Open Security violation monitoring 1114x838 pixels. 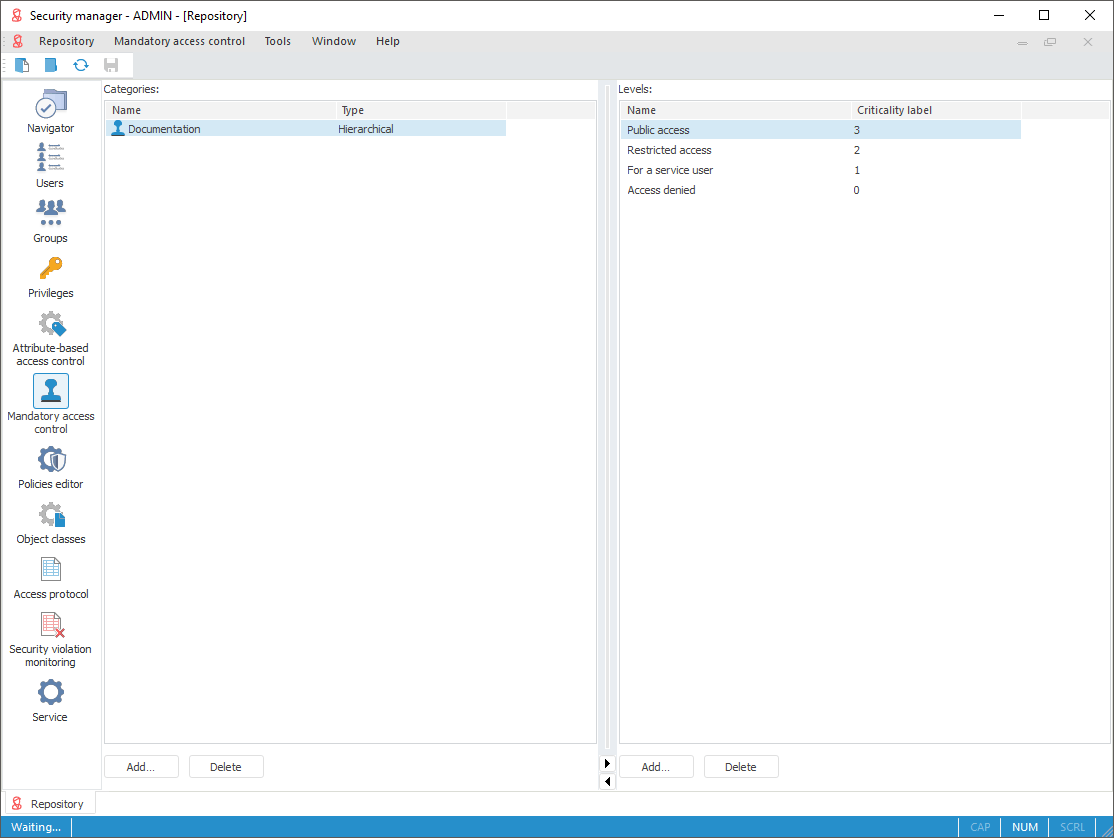coord(50,639)
